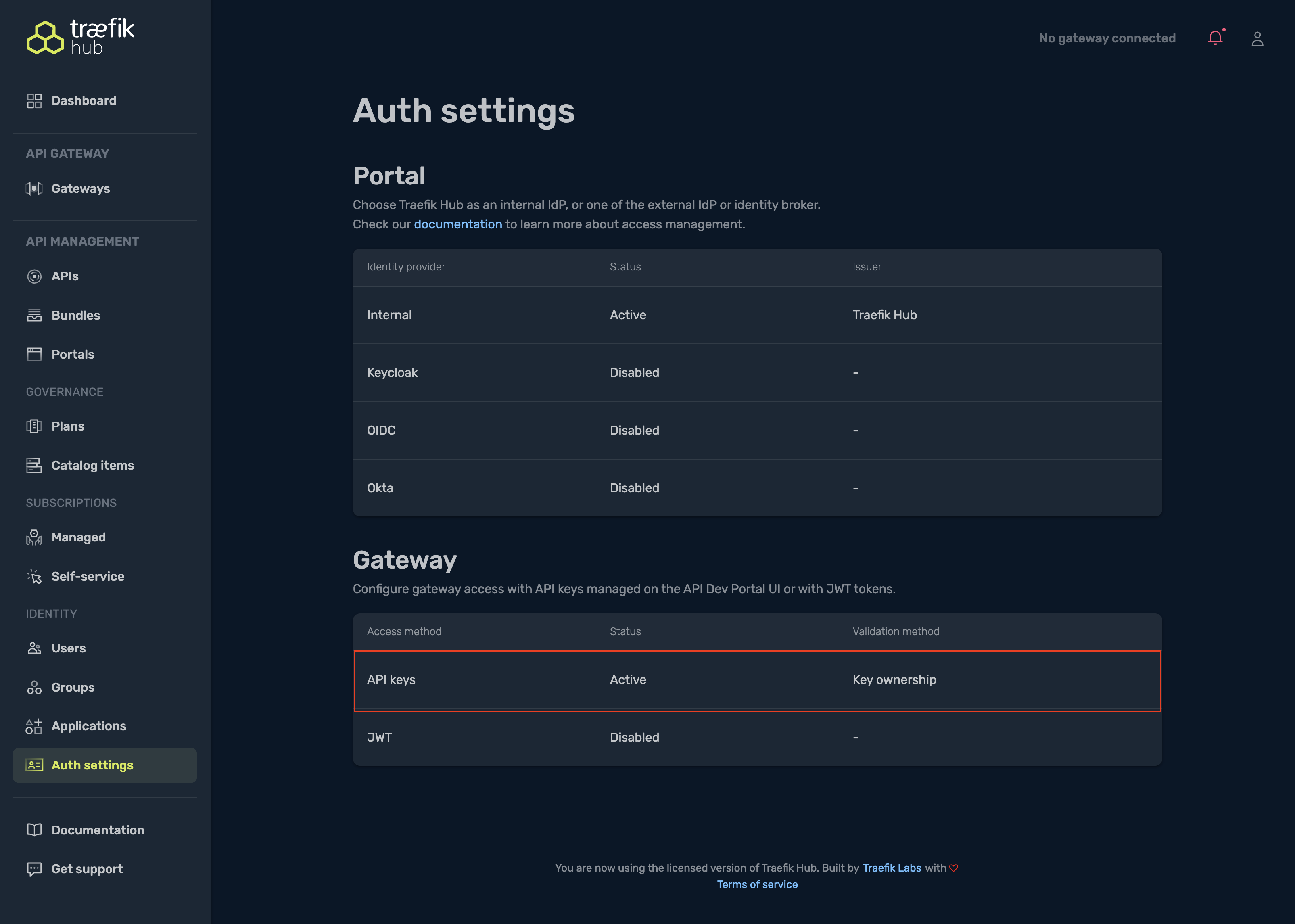Open the documentation link in Portal description
1295x924 pixels.
point(457,224)
